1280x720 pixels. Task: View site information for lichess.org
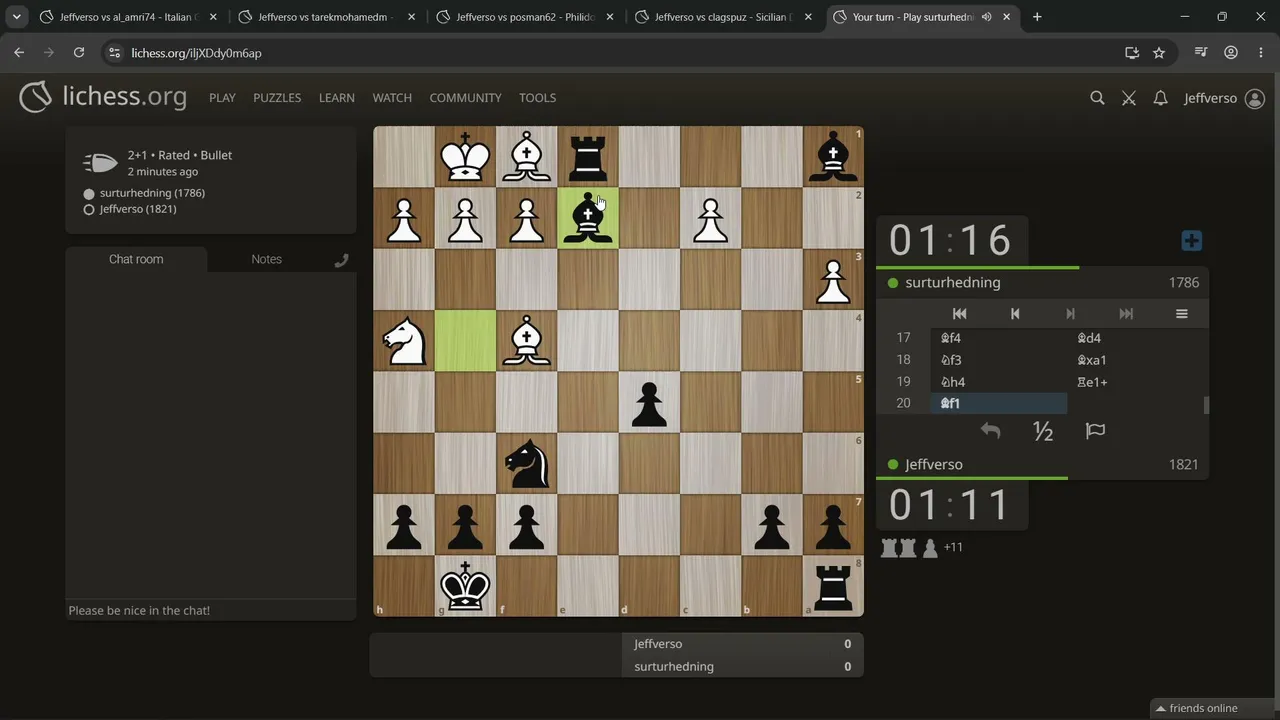click(x=114, y=53)
